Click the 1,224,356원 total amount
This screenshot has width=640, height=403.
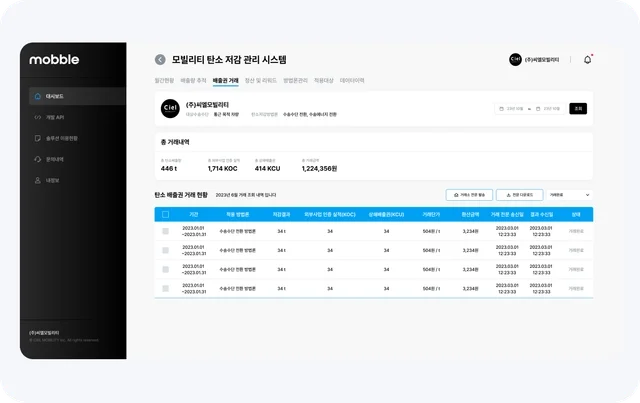[320, 168]
